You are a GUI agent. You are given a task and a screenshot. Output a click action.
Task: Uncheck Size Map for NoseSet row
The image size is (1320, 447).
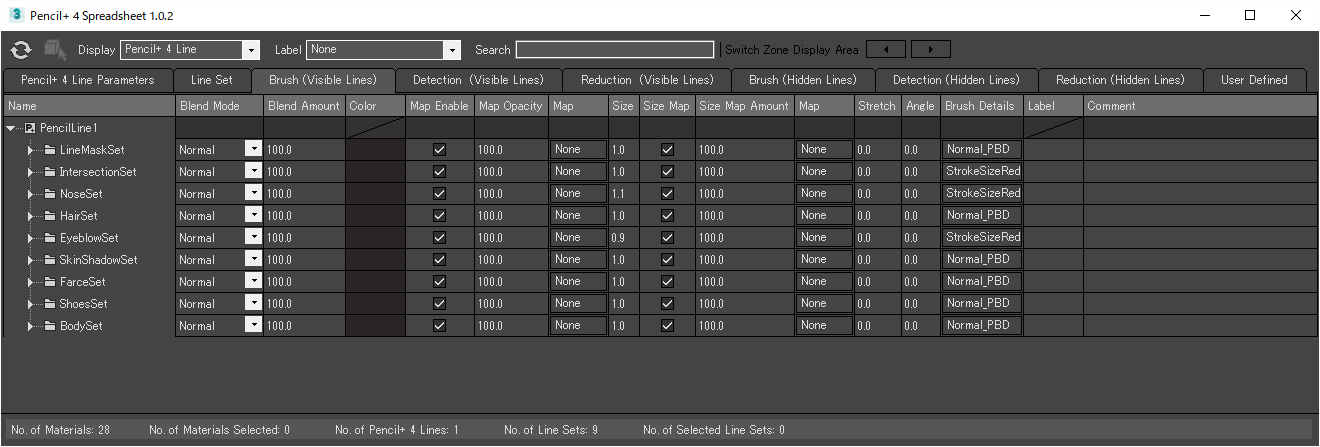pyautogui.click(x=668, y=194)
